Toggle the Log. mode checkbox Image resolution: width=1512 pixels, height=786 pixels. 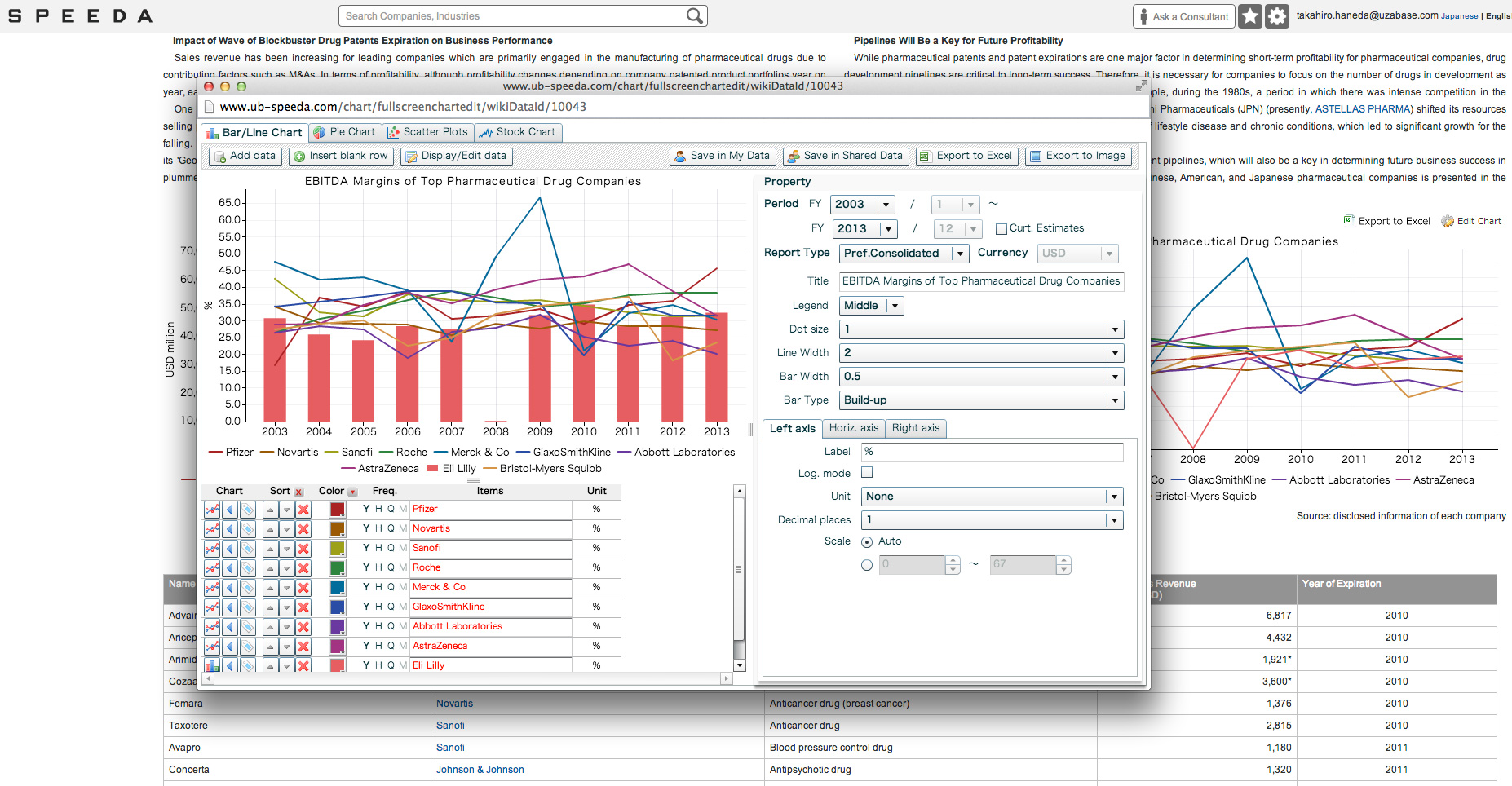[867, 473]
